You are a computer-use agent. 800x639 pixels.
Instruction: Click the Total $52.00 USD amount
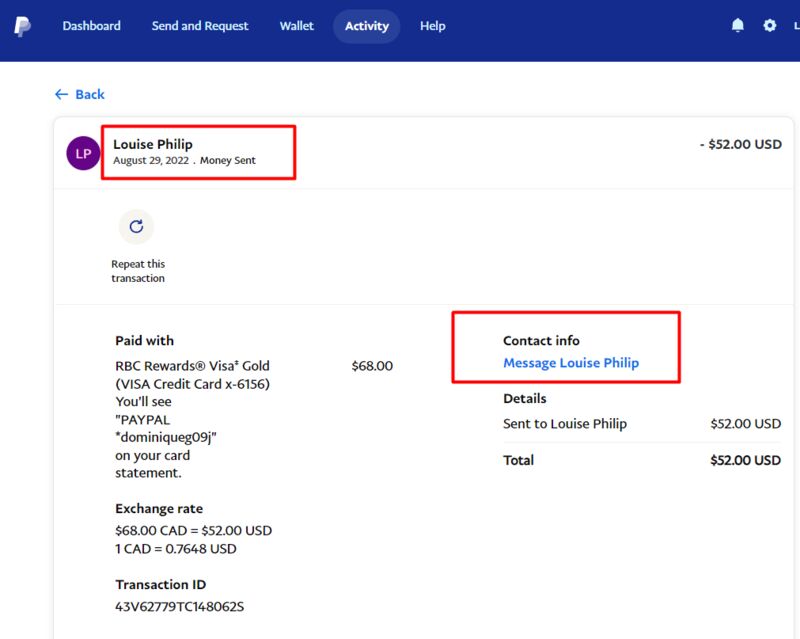pyautogui.click(x=745, y=460)
